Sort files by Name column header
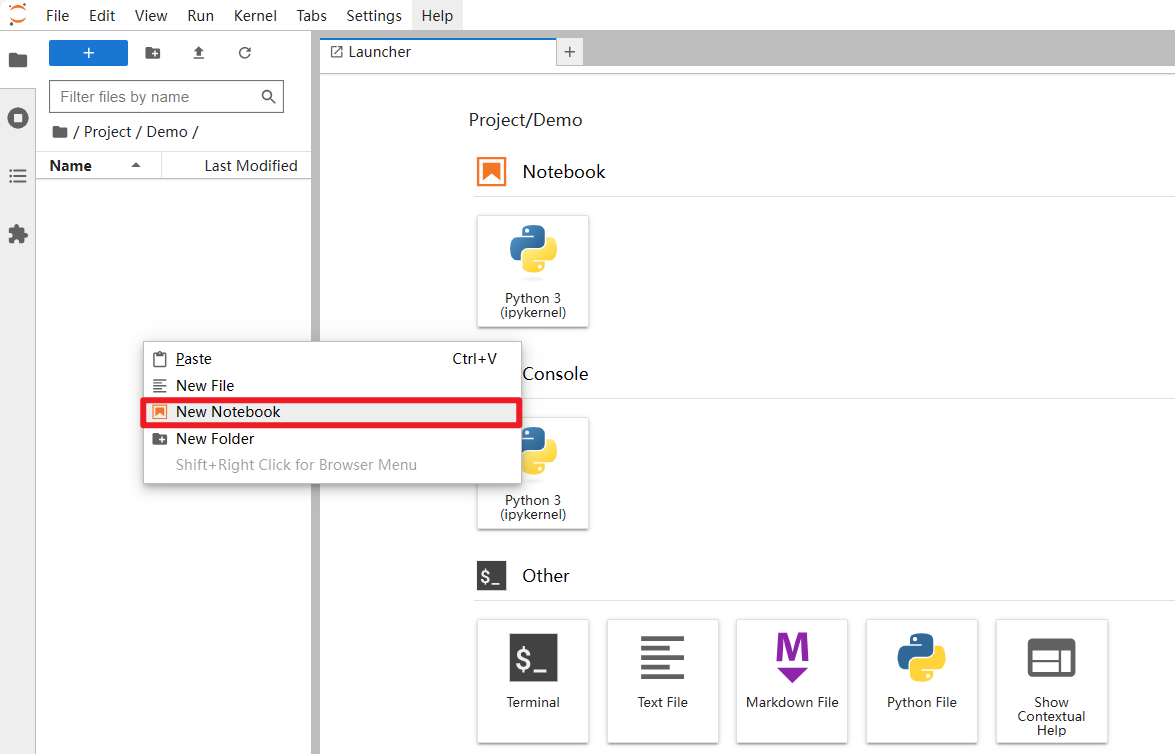This screenshot has width=1175, height=754. click(71, 166)
